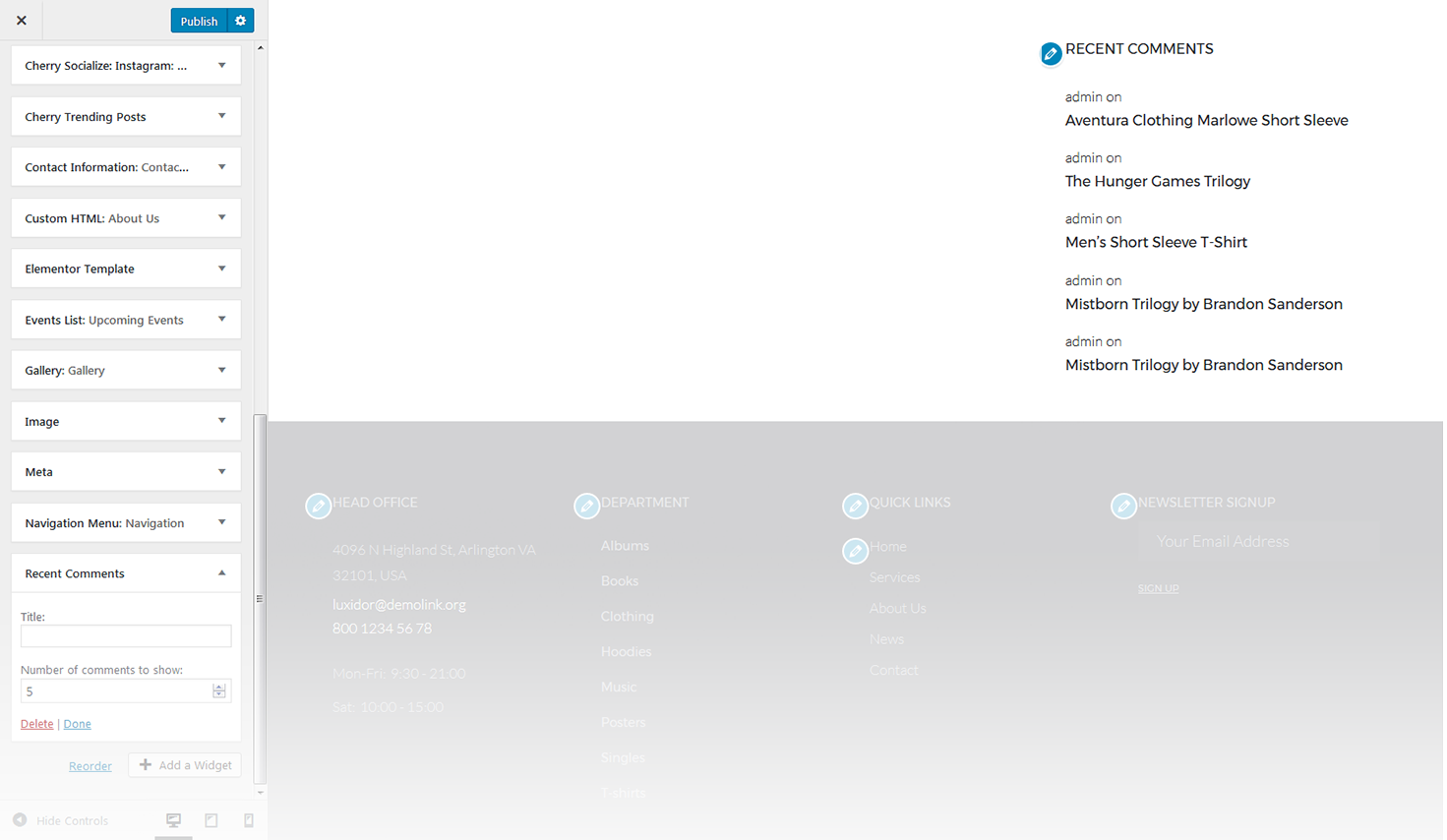Viewport: 1447px width, 840px height.
Task: Focus the widget Title input field
Action: pos(126,636)
